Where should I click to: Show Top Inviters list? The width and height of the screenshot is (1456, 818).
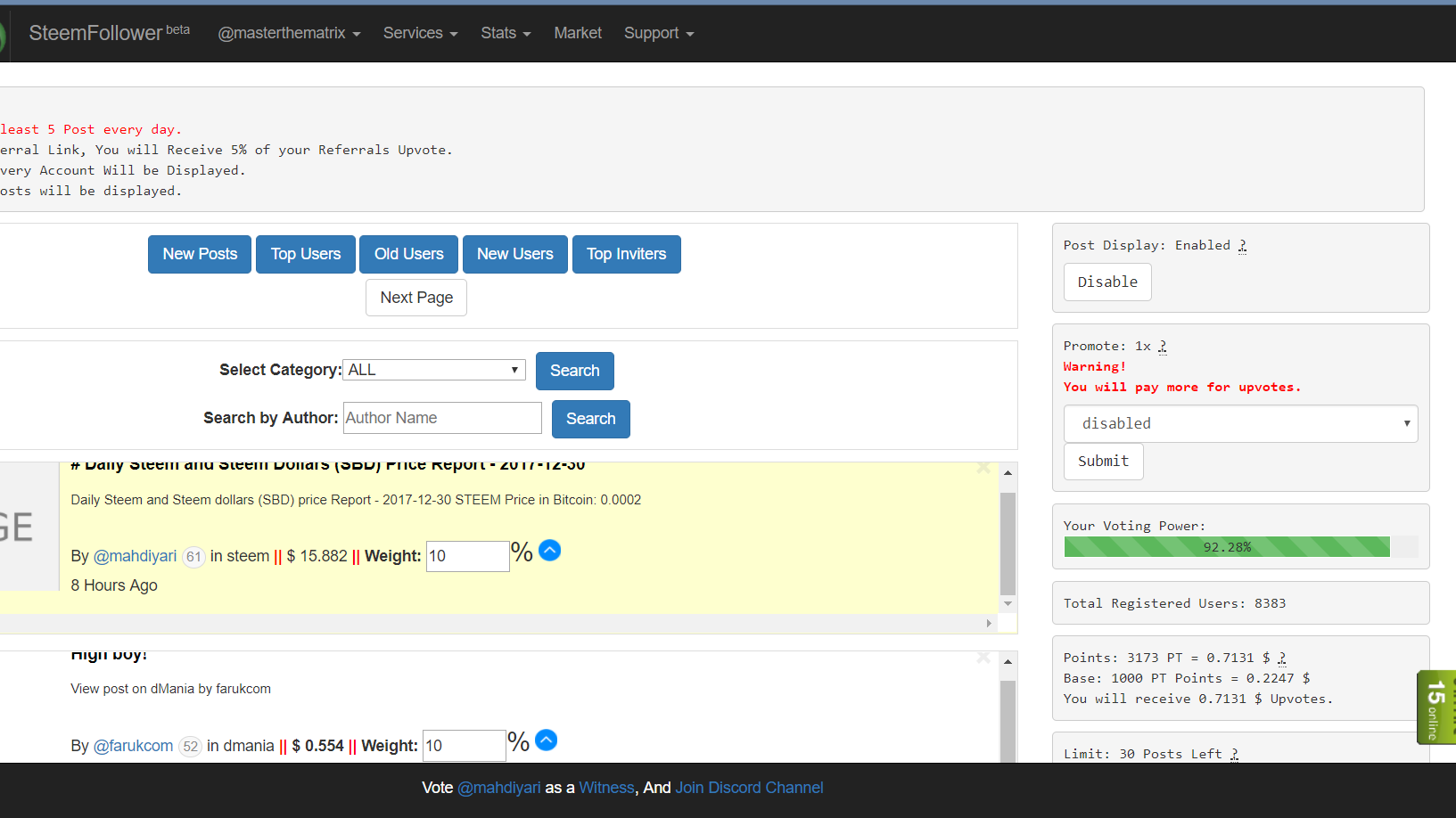pyautogui.click(x=627, y=254)
